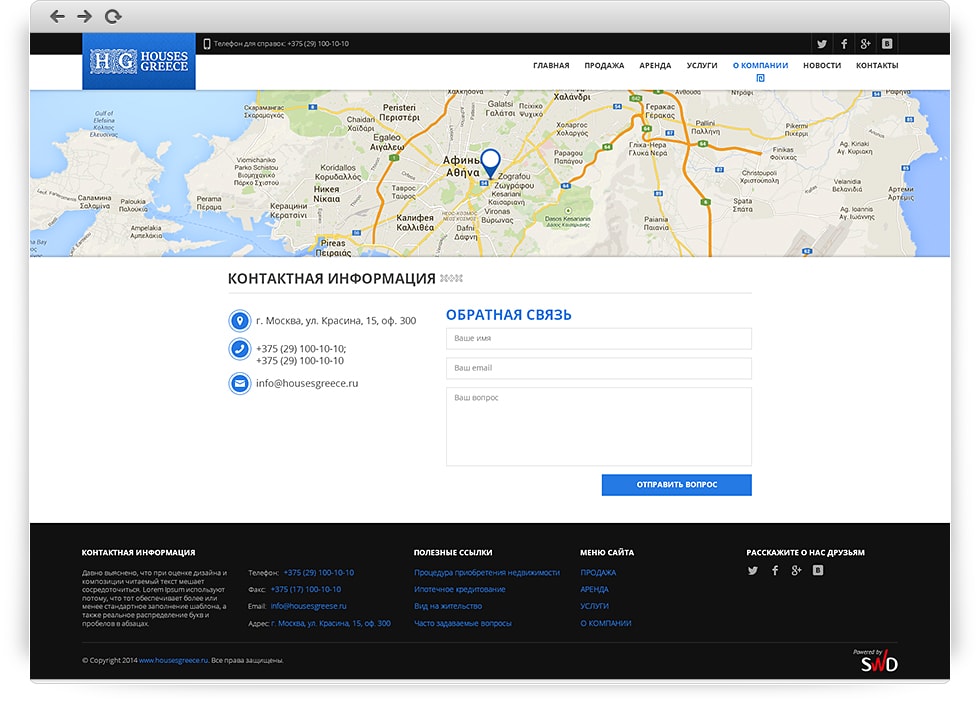
Task: Focus the Ваше имя input field
Action: click(x=598, y=339)
